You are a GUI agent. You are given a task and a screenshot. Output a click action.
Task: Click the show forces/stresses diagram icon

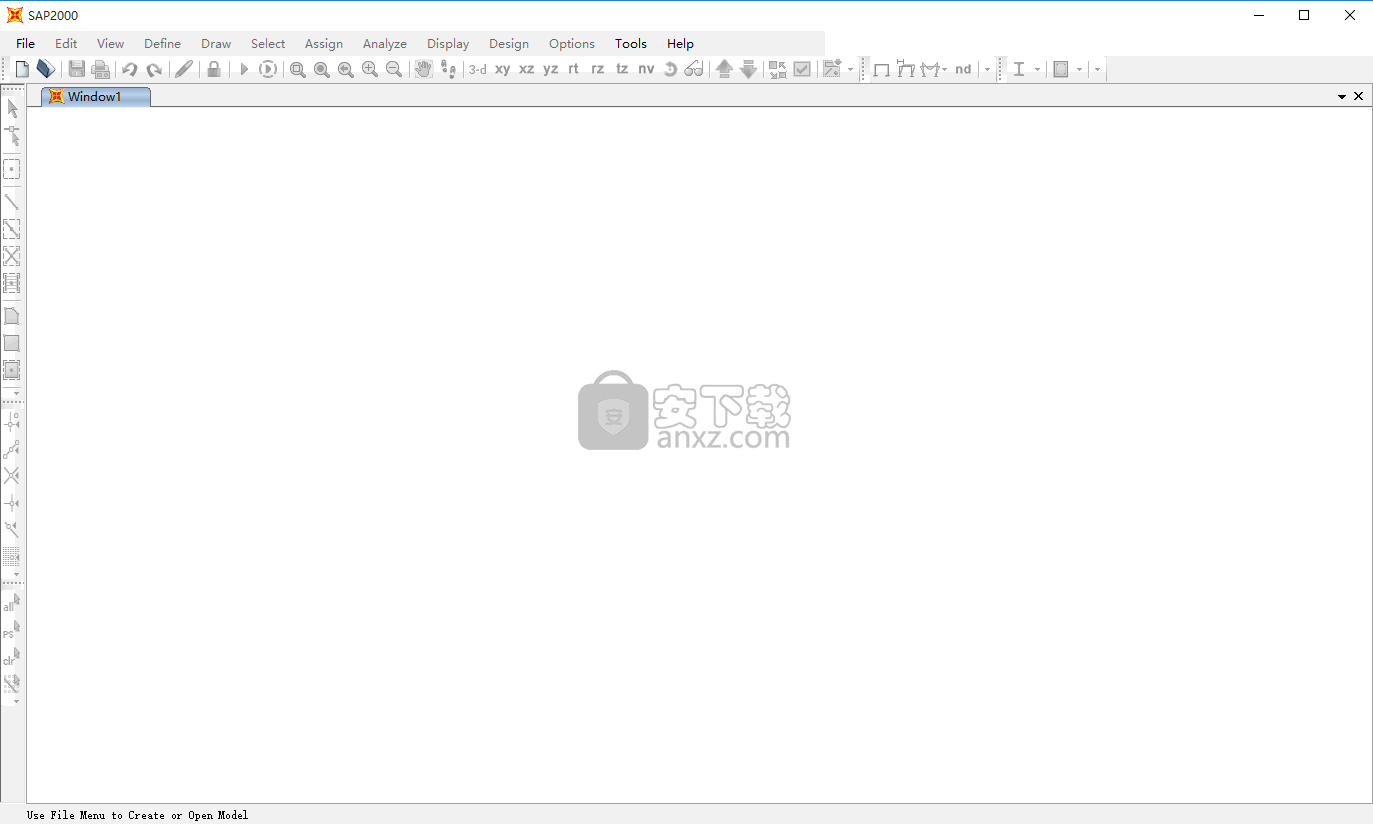(x=932, y=69)
